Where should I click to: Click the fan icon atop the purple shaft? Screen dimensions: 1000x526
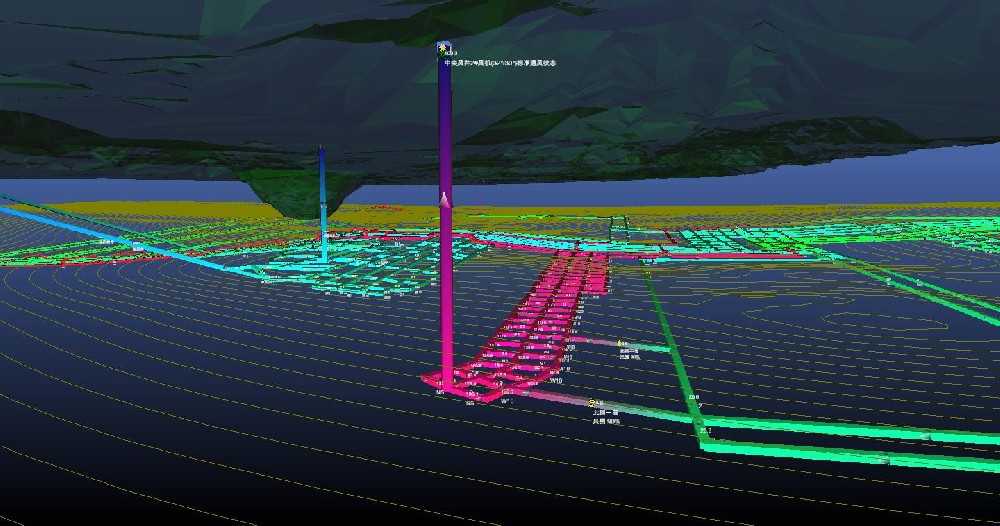click(x=443, y=47)
